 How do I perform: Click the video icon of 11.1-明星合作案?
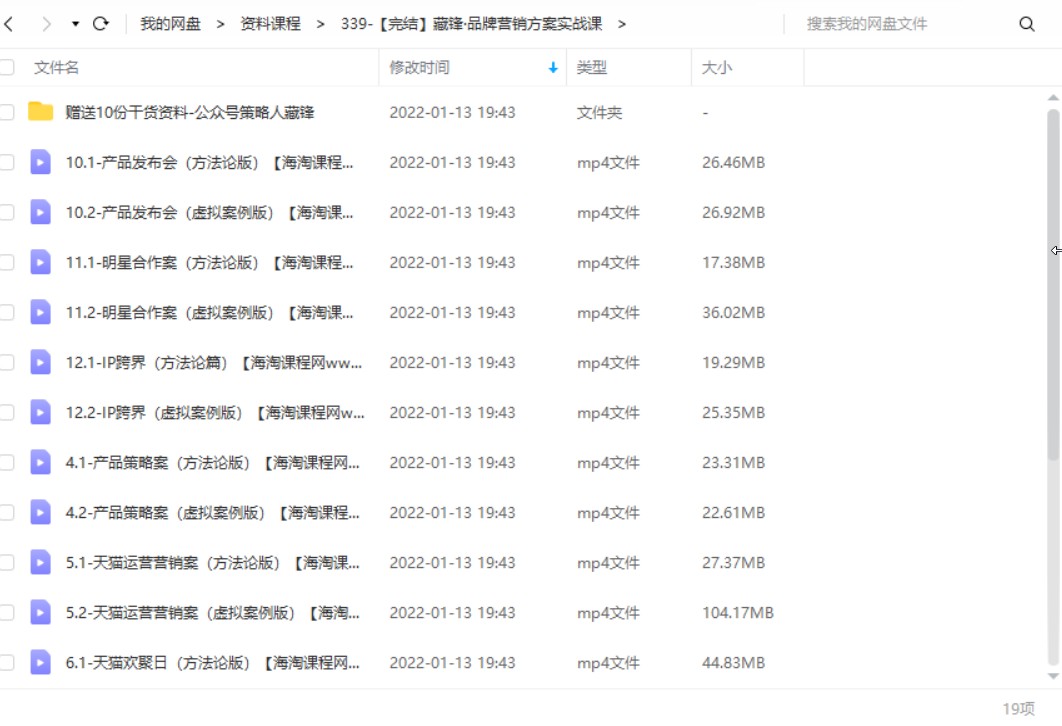(41, 263)
